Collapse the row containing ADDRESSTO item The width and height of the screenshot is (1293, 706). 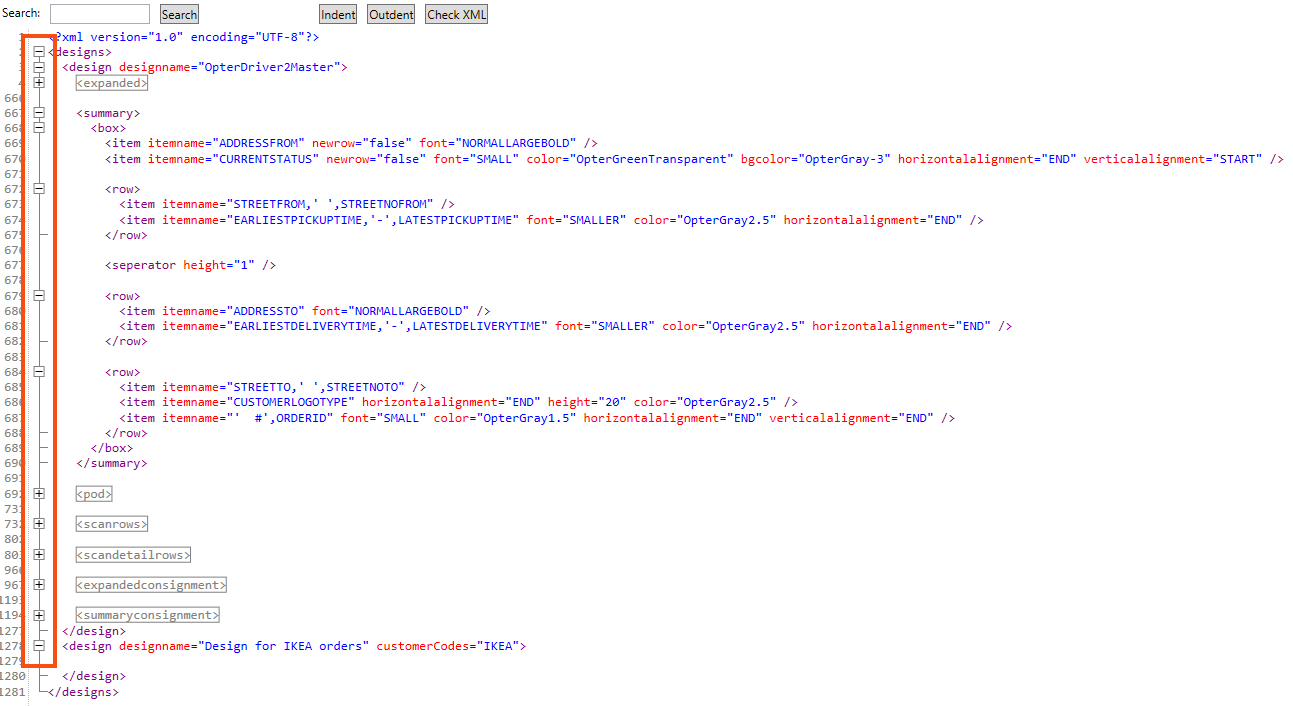pos(39,296)
